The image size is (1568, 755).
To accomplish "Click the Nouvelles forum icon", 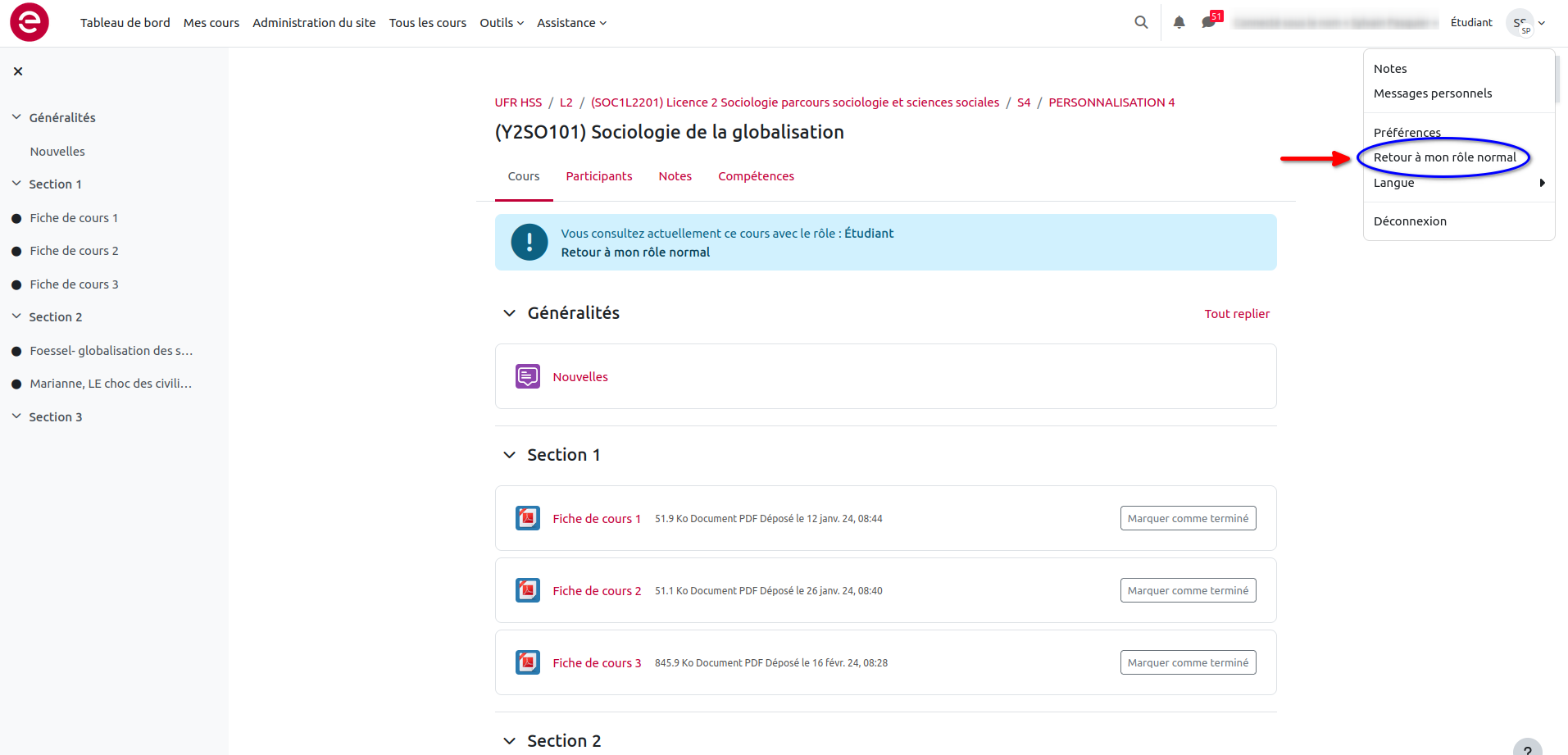I will (x=527, y=376).
